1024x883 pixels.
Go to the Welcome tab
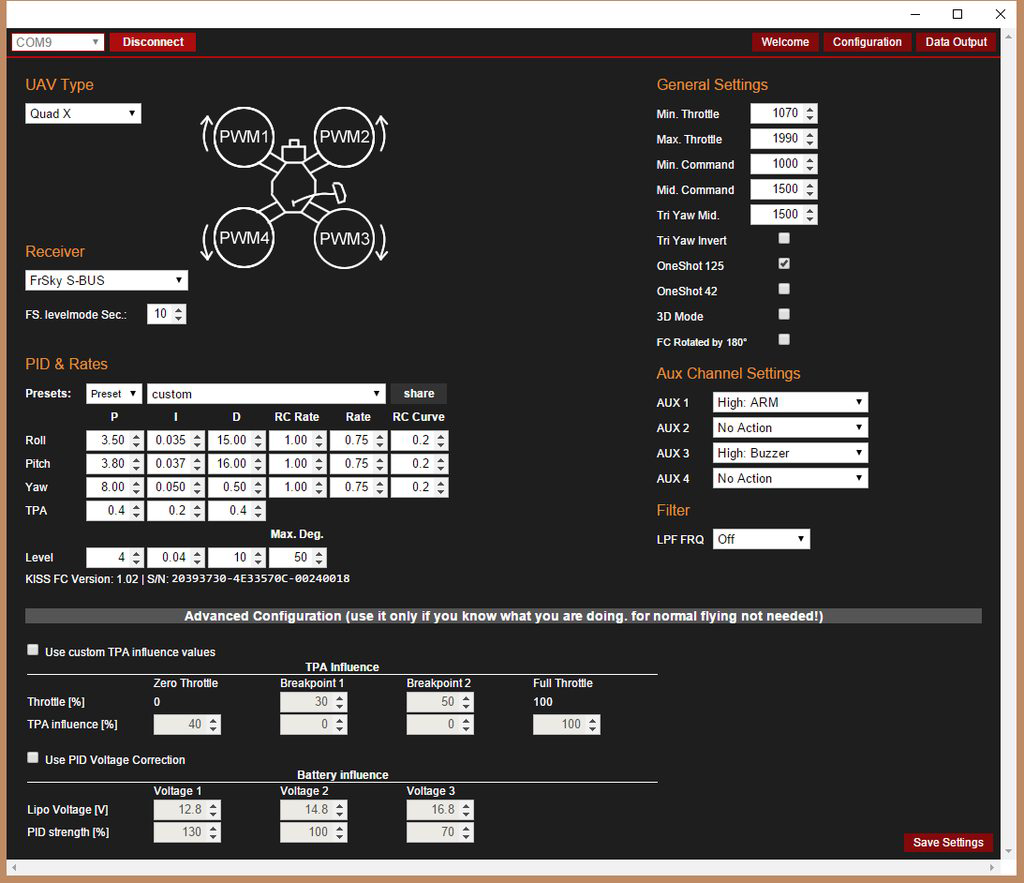[785, 42]
